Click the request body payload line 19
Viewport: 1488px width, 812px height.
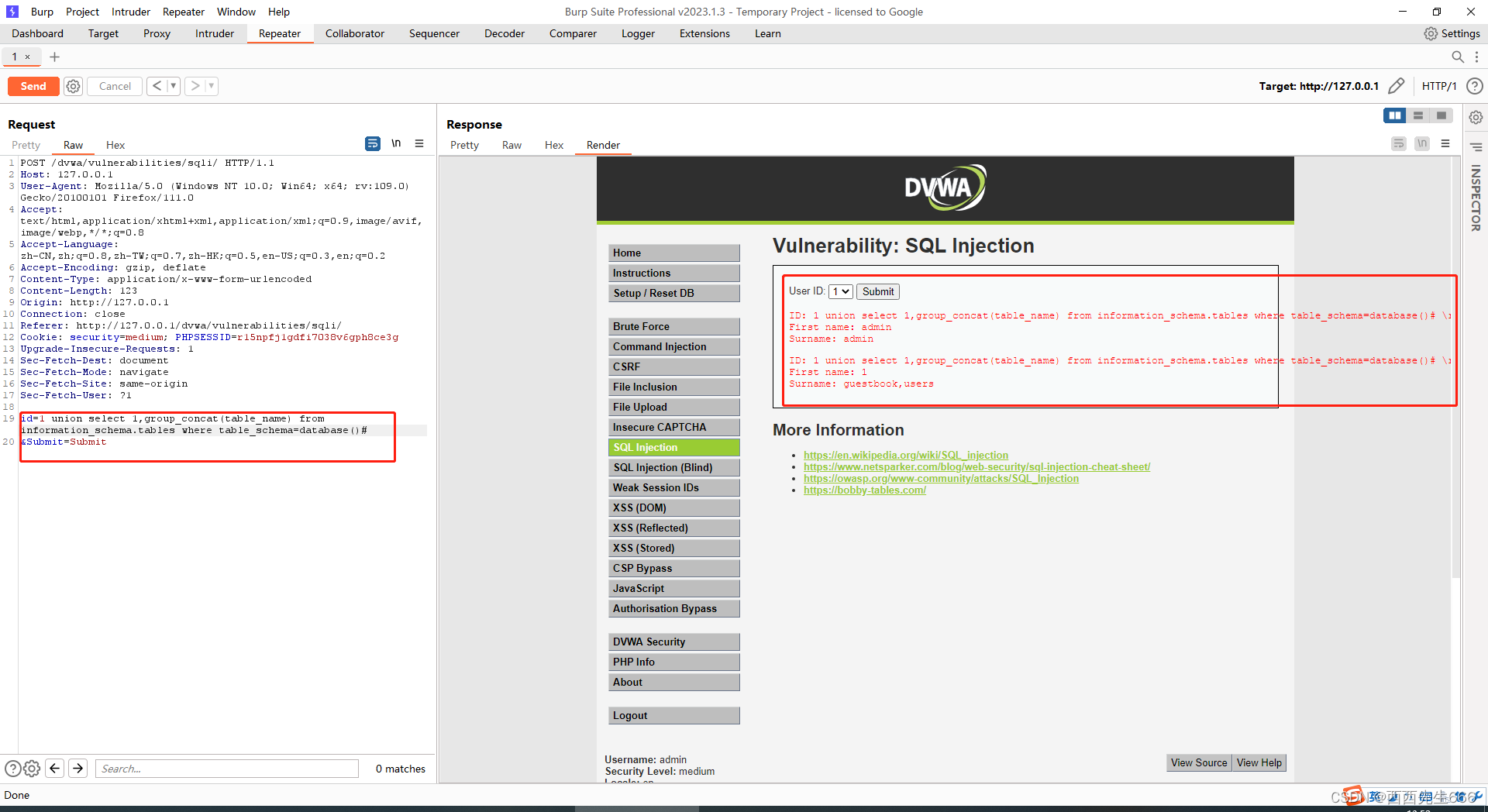click(x=195, y=425)
